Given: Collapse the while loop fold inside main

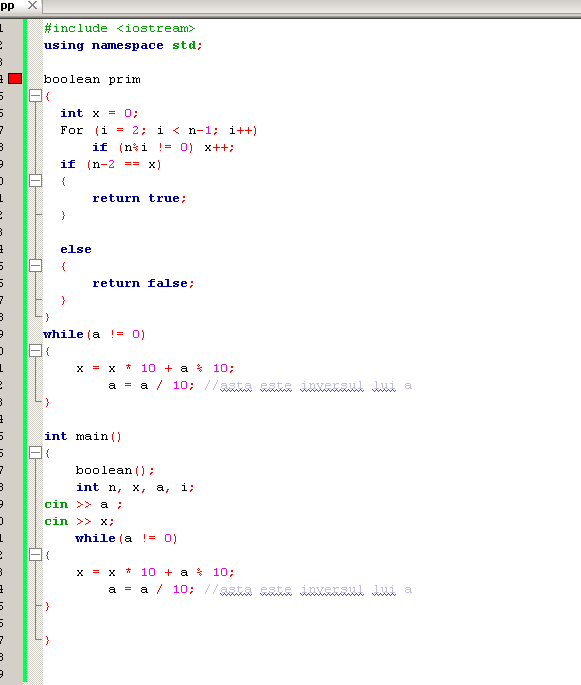Looking at the screenshot, I should tap(35, 555).
